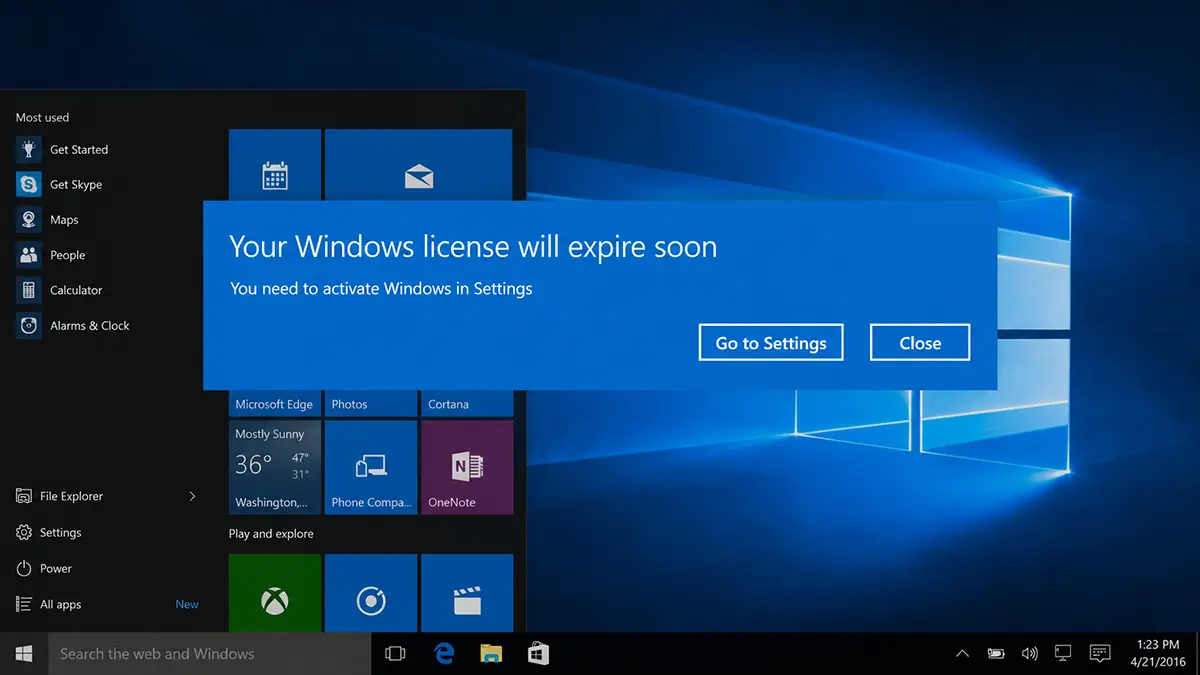Open the Mail tile
This screenshot has height=675, width=1200.
[418, 165]
